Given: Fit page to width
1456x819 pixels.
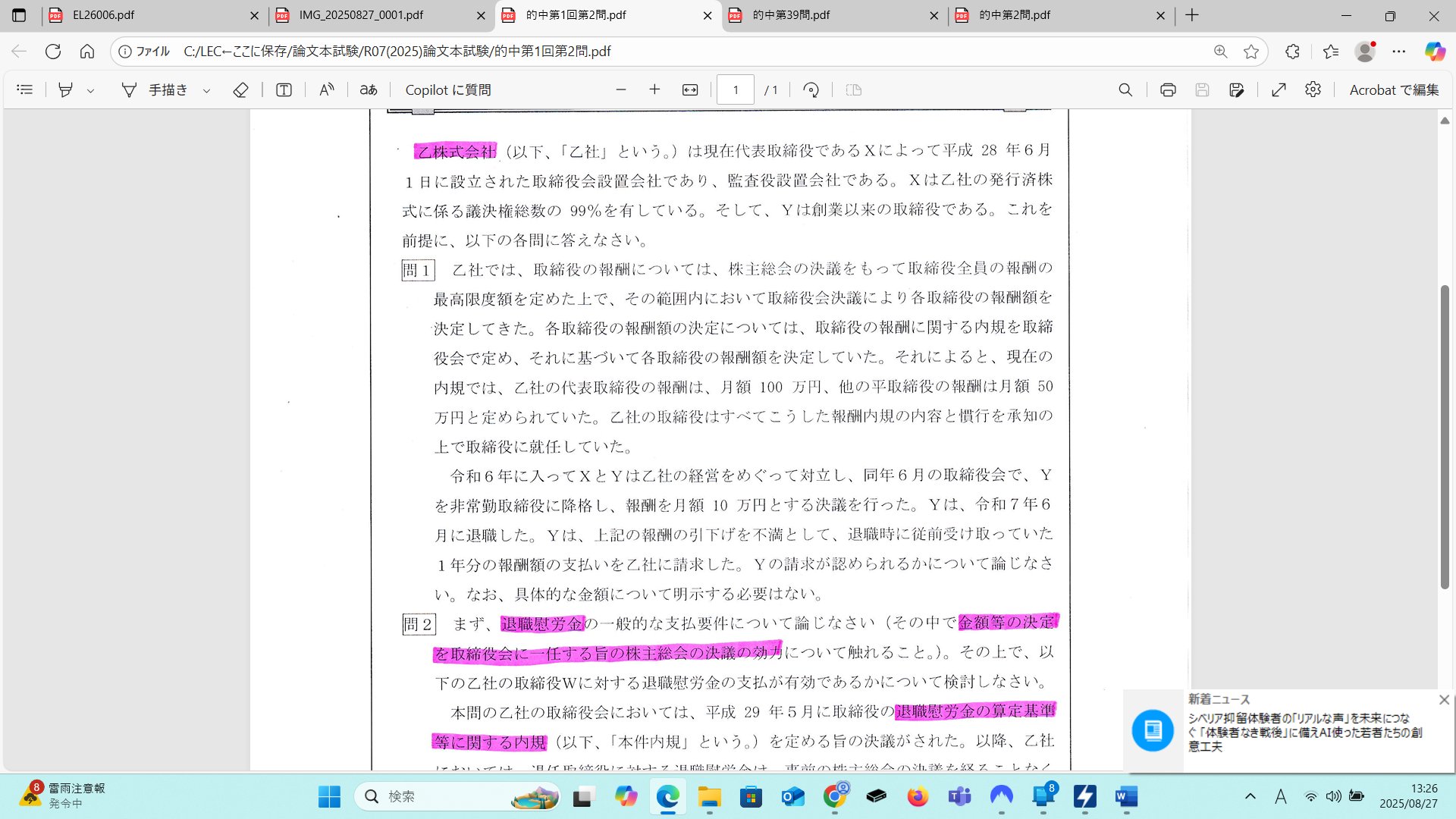Looking at the screenshot, I should click(690, 89).
